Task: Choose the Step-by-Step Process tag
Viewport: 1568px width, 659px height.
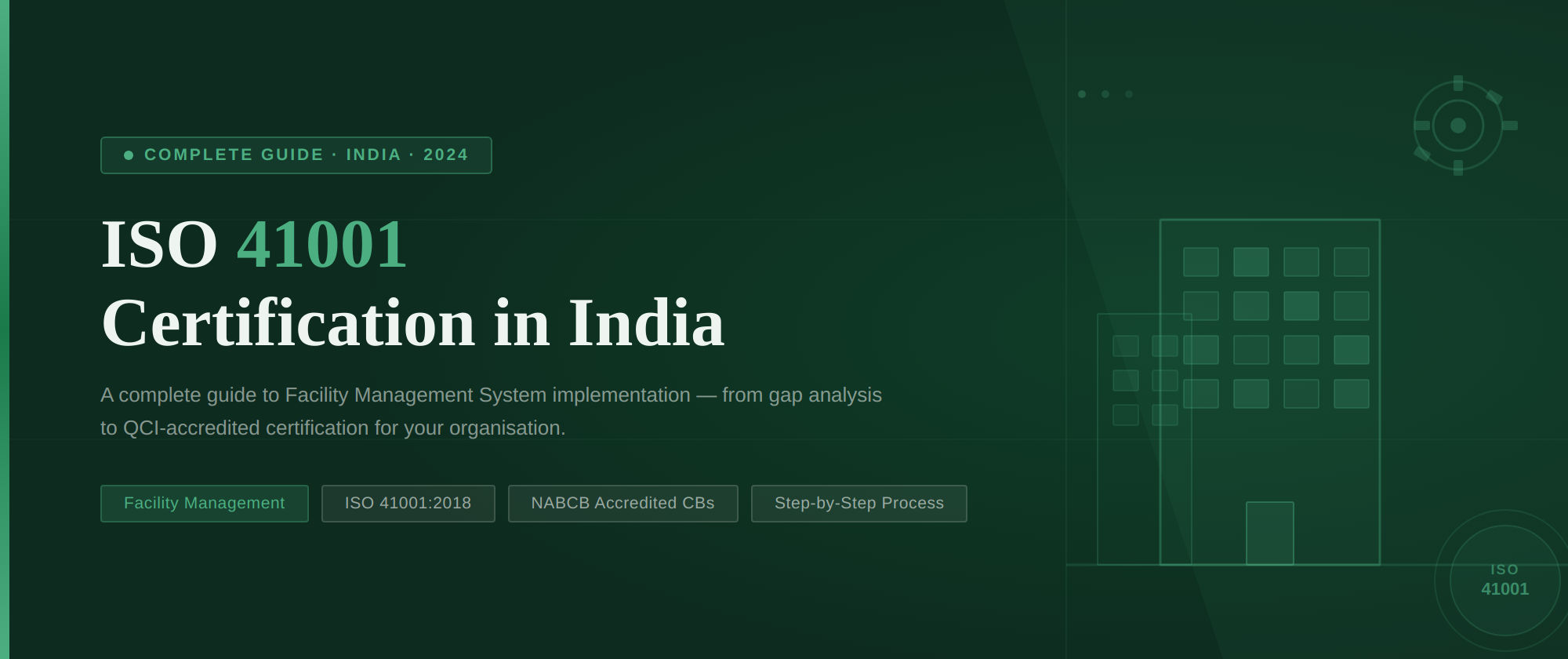Action: point(859,504)
